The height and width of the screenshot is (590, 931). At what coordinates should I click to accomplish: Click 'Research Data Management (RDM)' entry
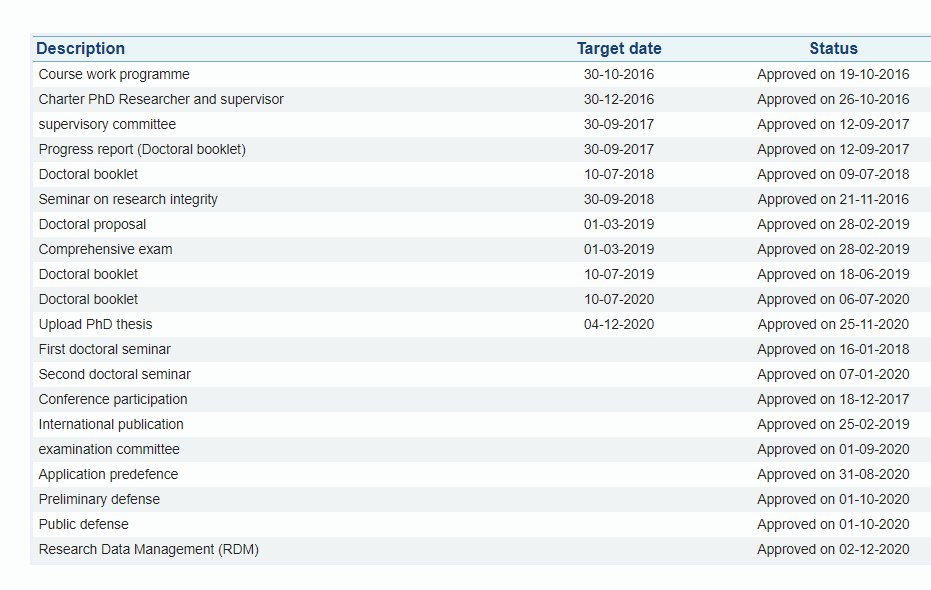coord(148,549)
